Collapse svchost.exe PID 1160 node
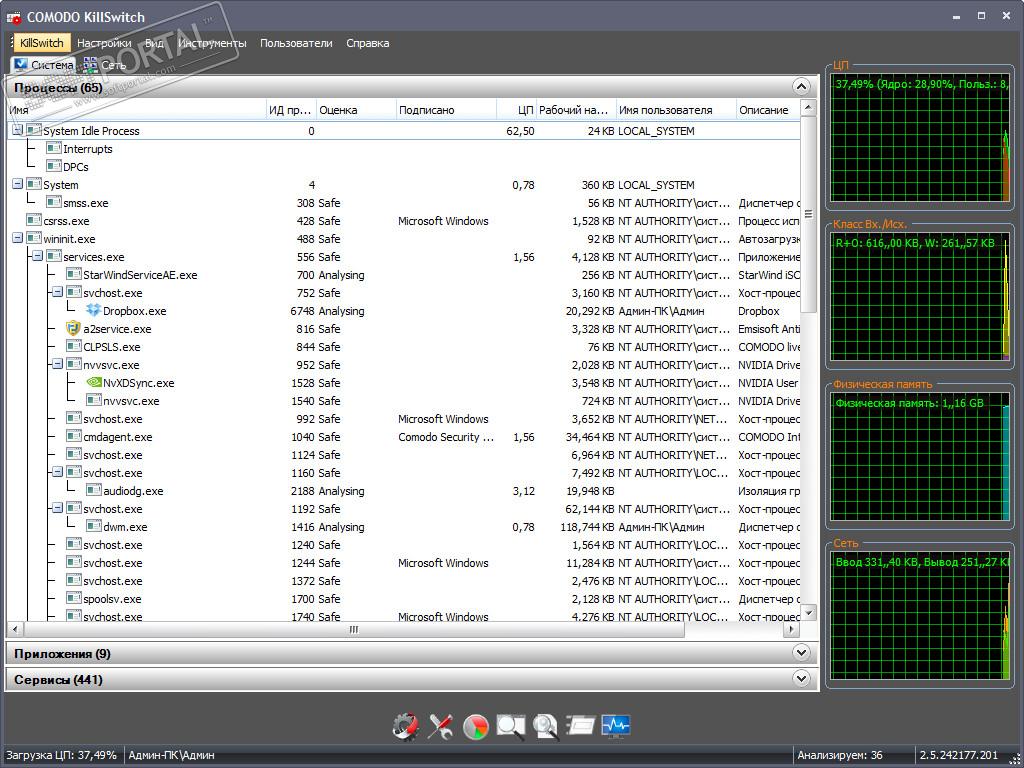Image resolution: width=1024 pixels, height=768 pixels. tap(57, 472)
